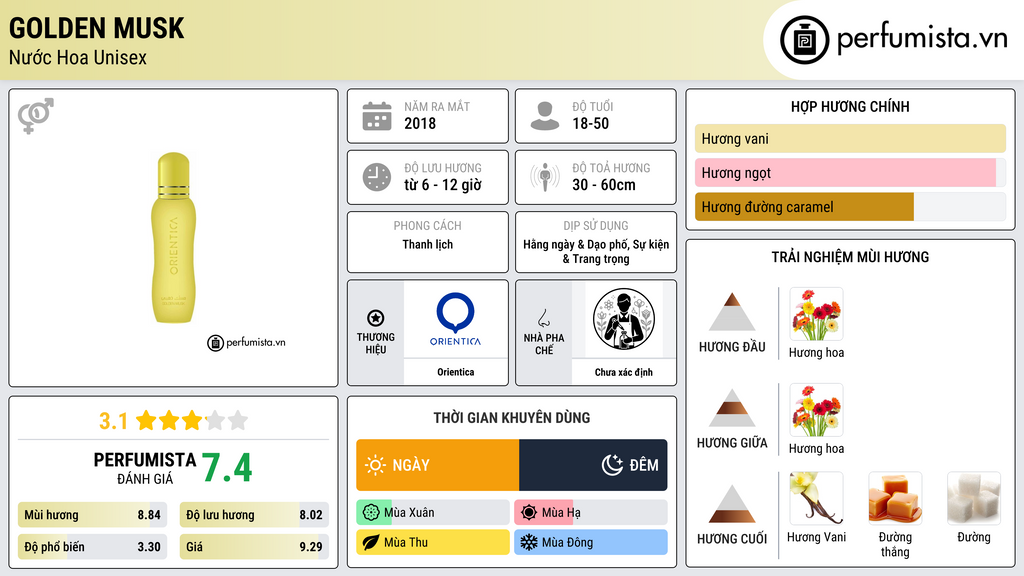Click the age range value 18-50
Image resolution: width=1024 pixels, height=576 pixels.
pos(590,123)
